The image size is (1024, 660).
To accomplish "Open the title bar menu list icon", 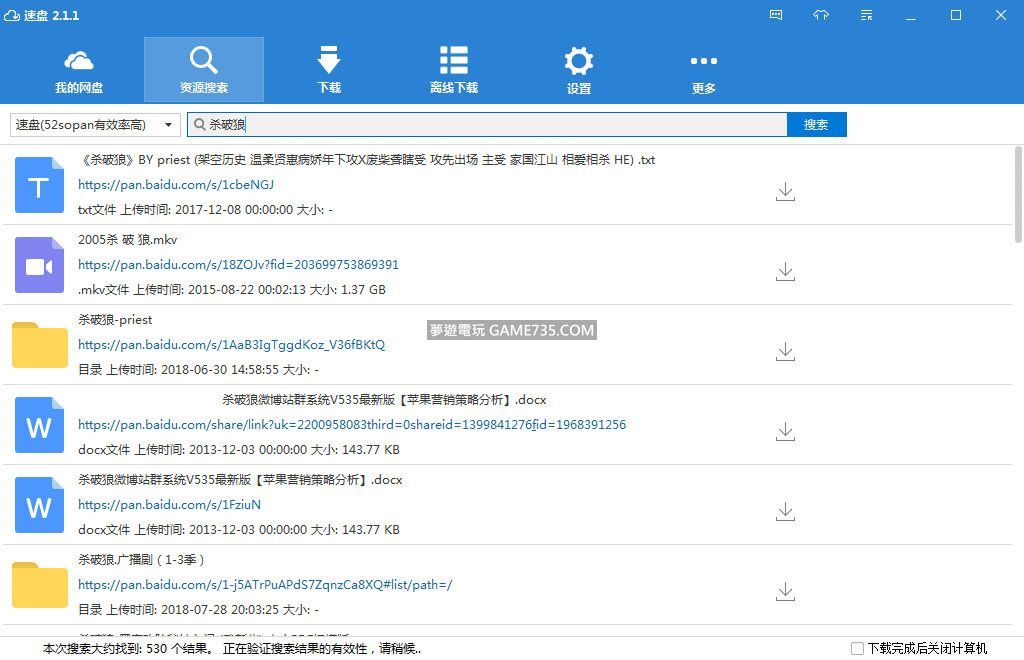I will point(866,15).
